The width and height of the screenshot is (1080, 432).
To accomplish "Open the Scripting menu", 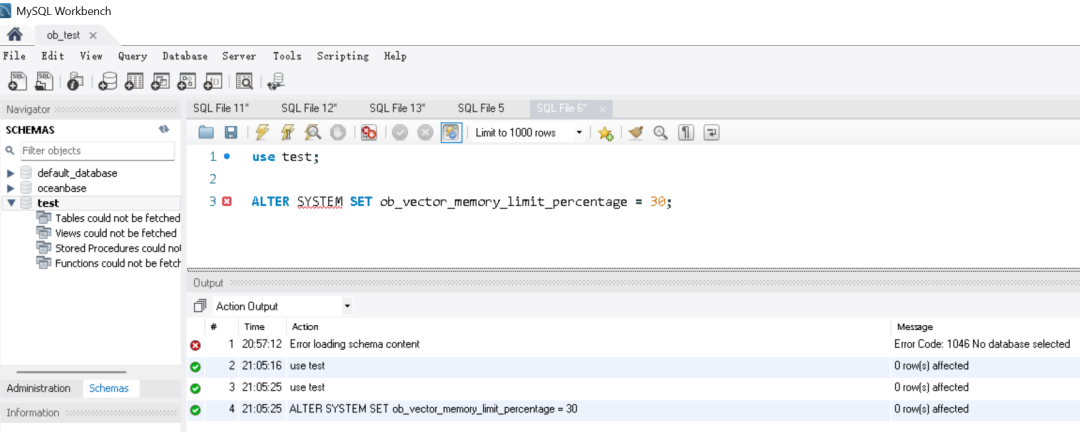I will (x=342, y=56).
